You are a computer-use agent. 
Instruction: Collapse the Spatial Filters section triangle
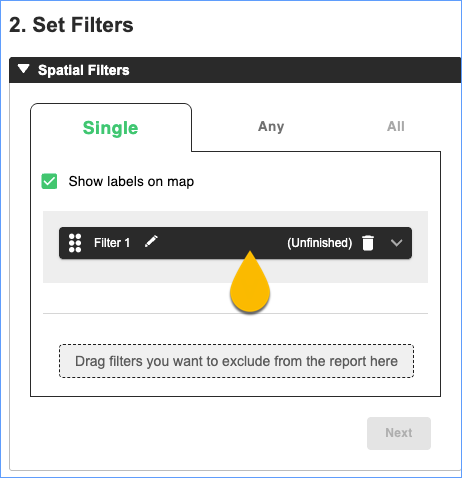(x=24, y=69)
